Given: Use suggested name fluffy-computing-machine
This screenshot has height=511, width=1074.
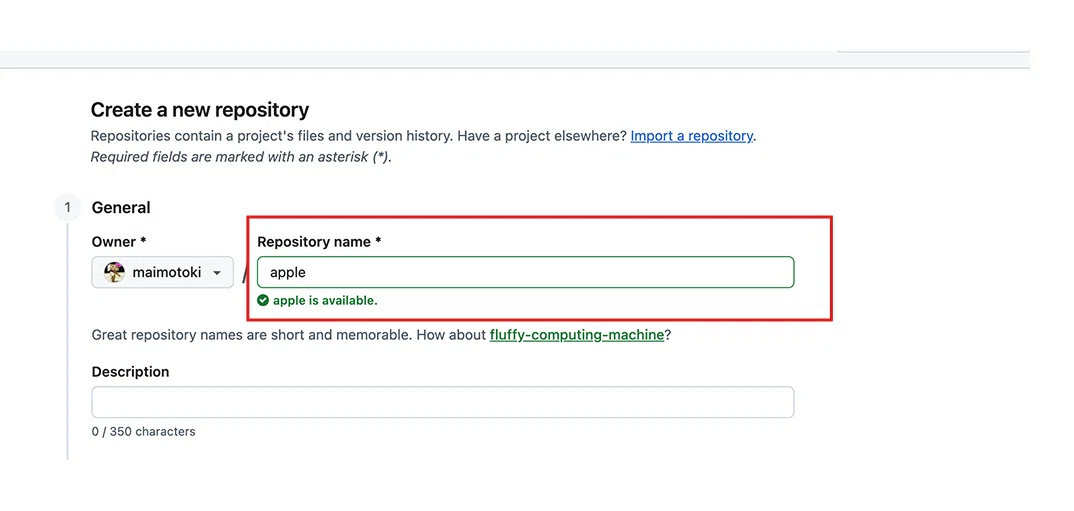Looking at the screenshot, I should tap(576, 335).
